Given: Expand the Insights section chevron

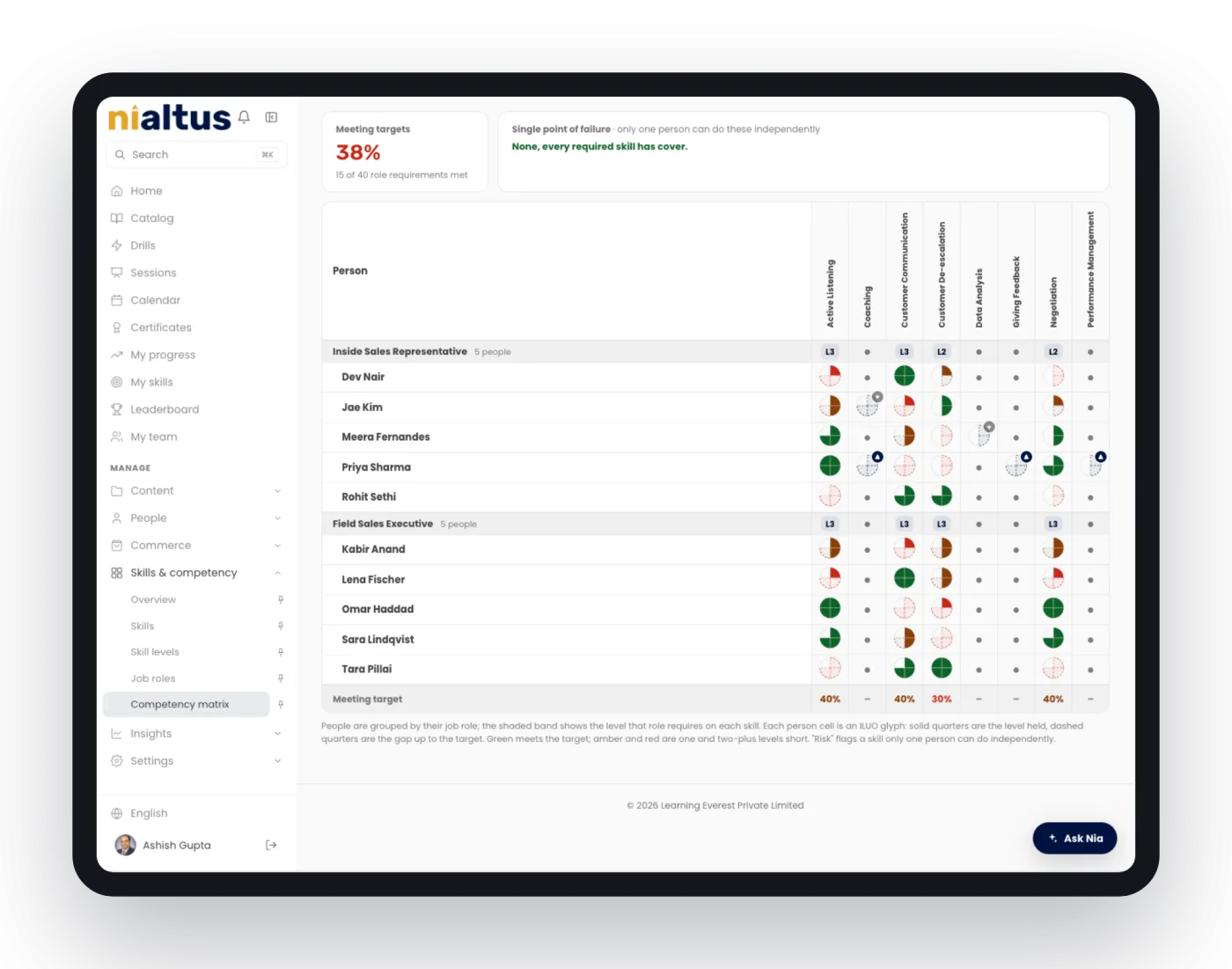Looking at the screenshot, I should pos(278,734).
